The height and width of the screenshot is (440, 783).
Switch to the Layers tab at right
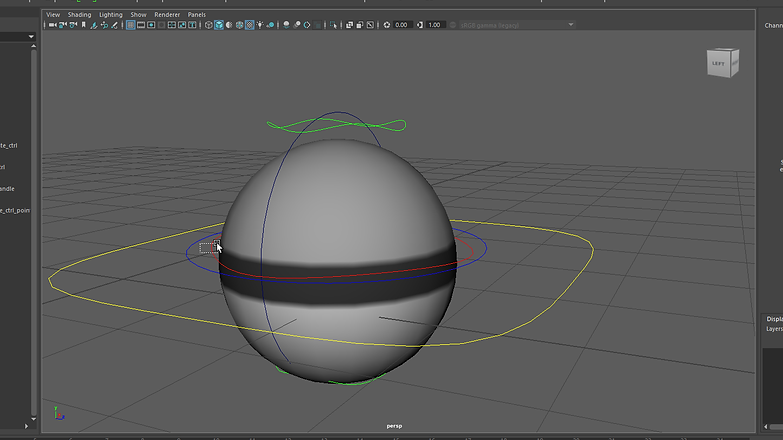(775, 329)
